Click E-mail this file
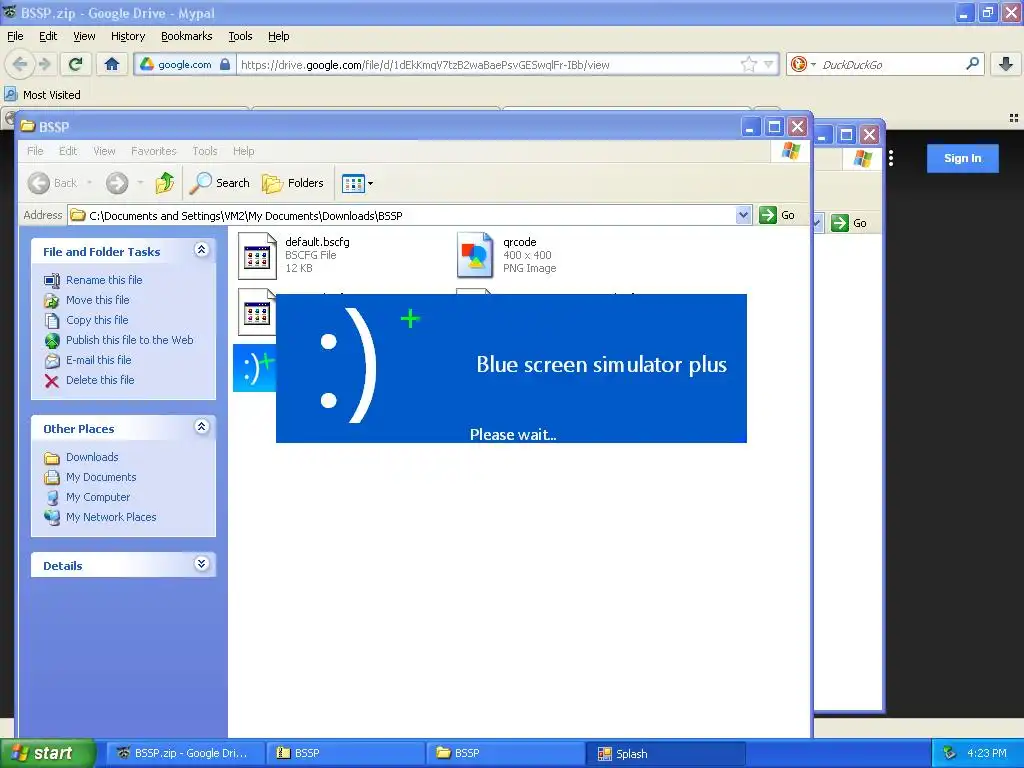 (98, 360)
